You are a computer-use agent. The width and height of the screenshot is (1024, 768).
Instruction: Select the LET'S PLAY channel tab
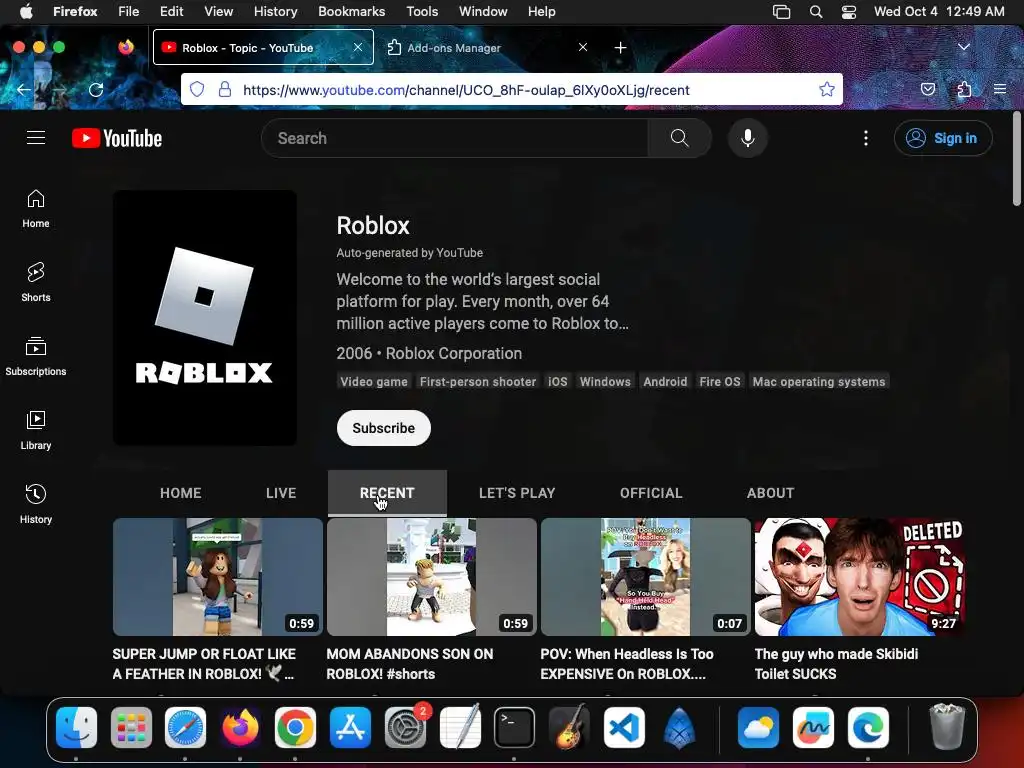click(x=517, y=493)
